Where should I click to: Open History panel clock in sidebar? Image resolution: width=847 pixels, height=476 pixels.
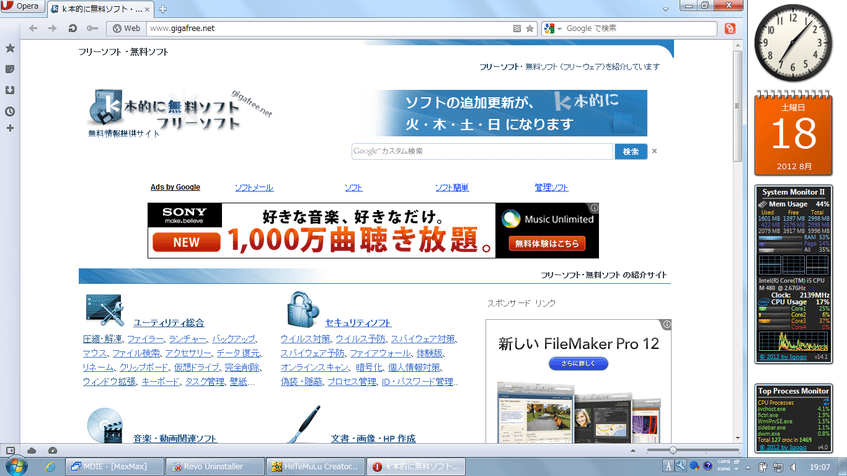click(x=10, y=111)
